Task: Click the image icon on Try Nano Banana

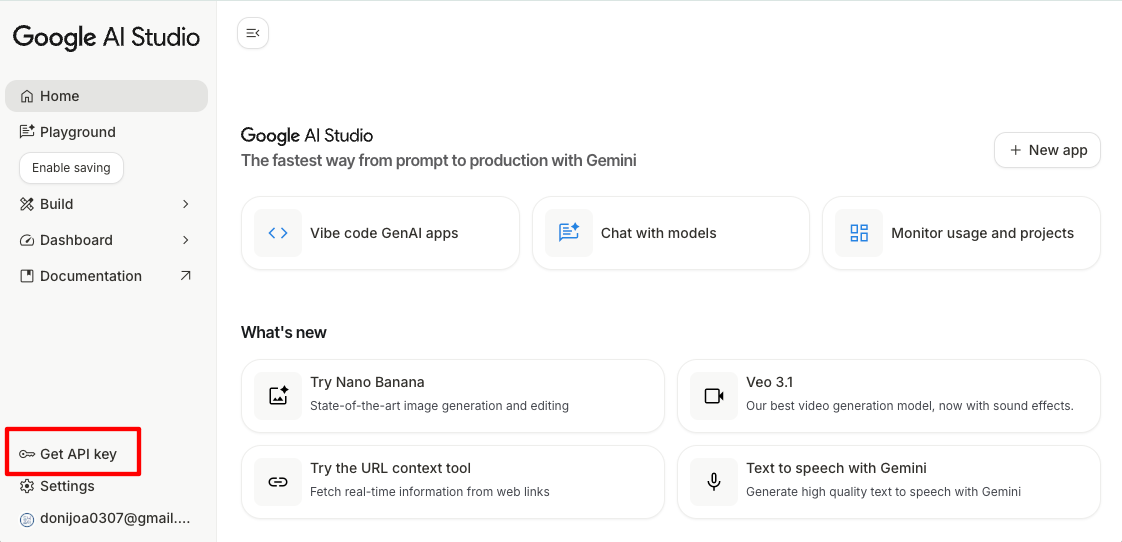Action: [x=278, y=396]
